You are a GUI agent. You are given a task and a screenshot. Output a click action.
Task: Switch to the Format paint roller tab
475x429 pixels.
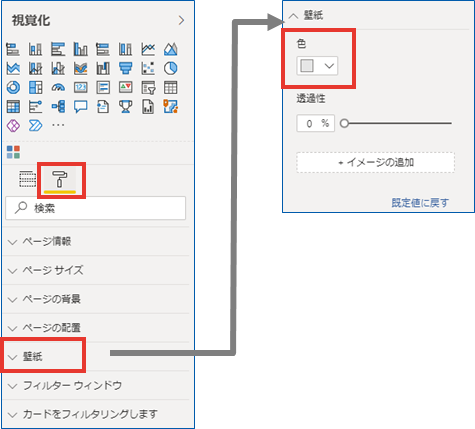click(60, 179)
